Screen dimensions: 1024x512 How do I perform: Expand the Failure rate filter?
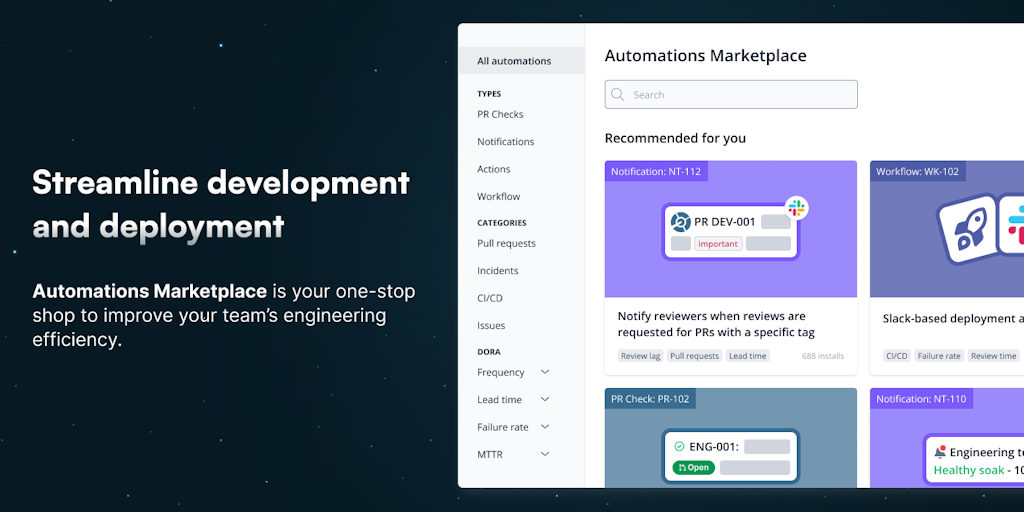tap(545, 427)
